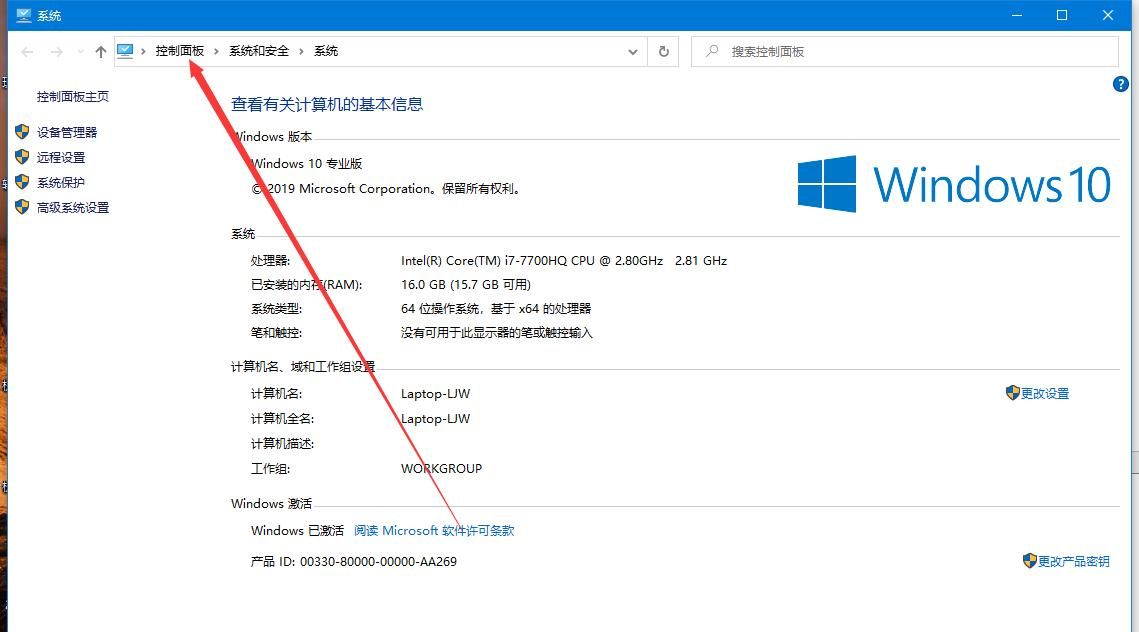Viewport: 1139px width, 632px height.
Task: Click shield icon beside 高级系统设置
Action: point(22,207)
